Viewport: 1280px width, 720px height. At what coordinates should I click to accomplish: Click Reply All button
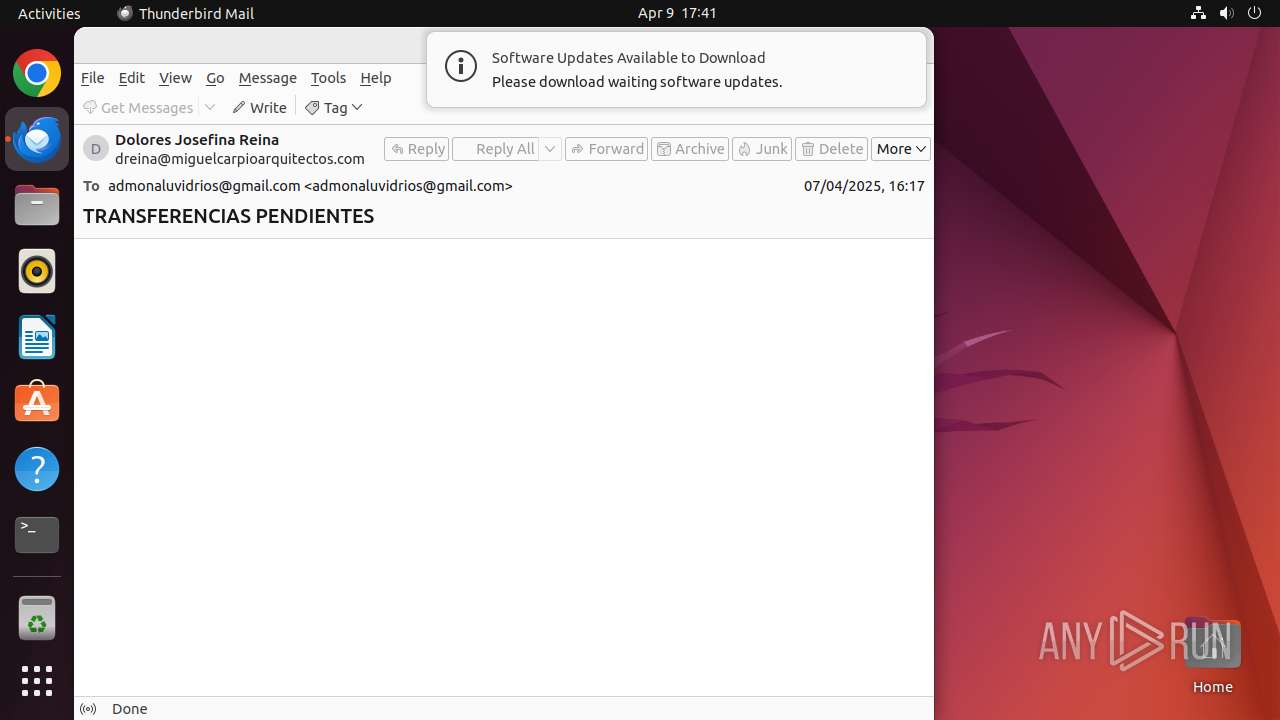pyautogui.click(x=496, y=149)
